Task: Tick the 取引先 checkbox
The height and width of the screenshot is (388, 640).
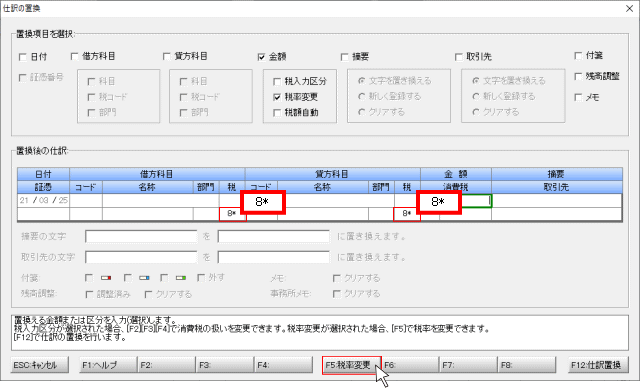Action: [459, 57]
